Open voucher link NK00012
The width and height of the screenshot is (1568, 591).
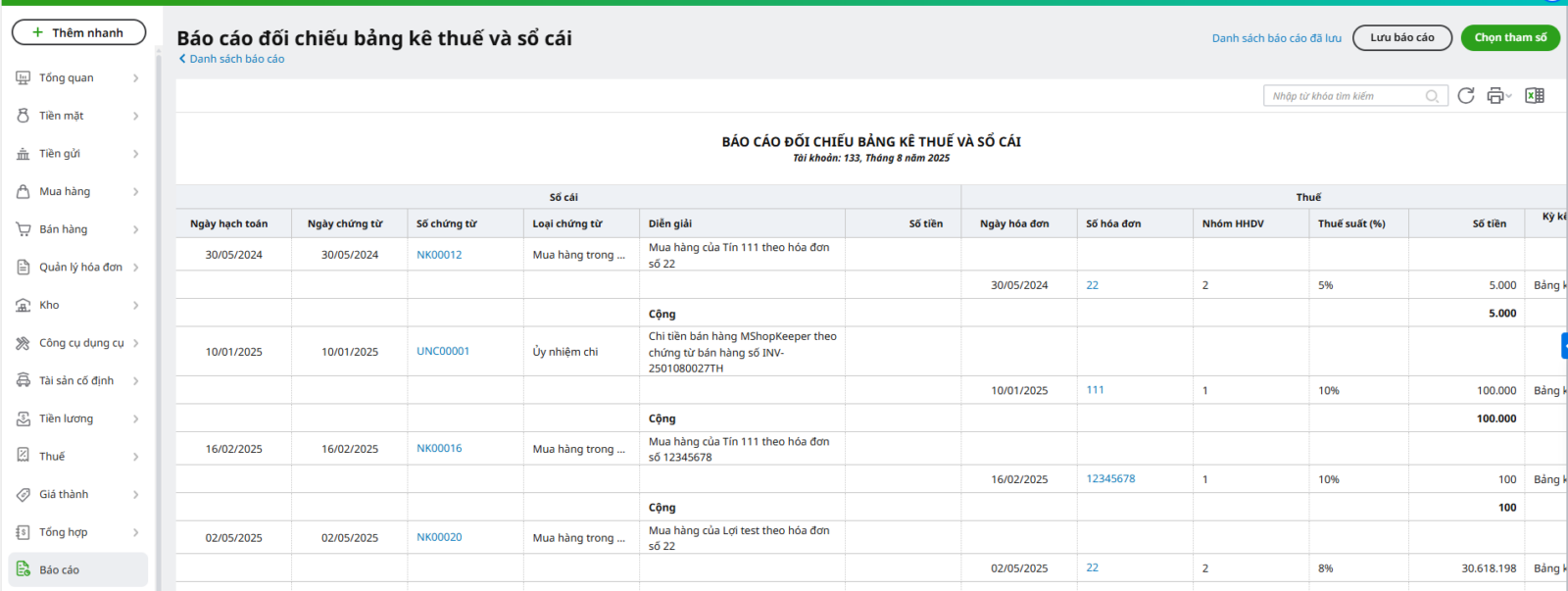tap(439, 255)
